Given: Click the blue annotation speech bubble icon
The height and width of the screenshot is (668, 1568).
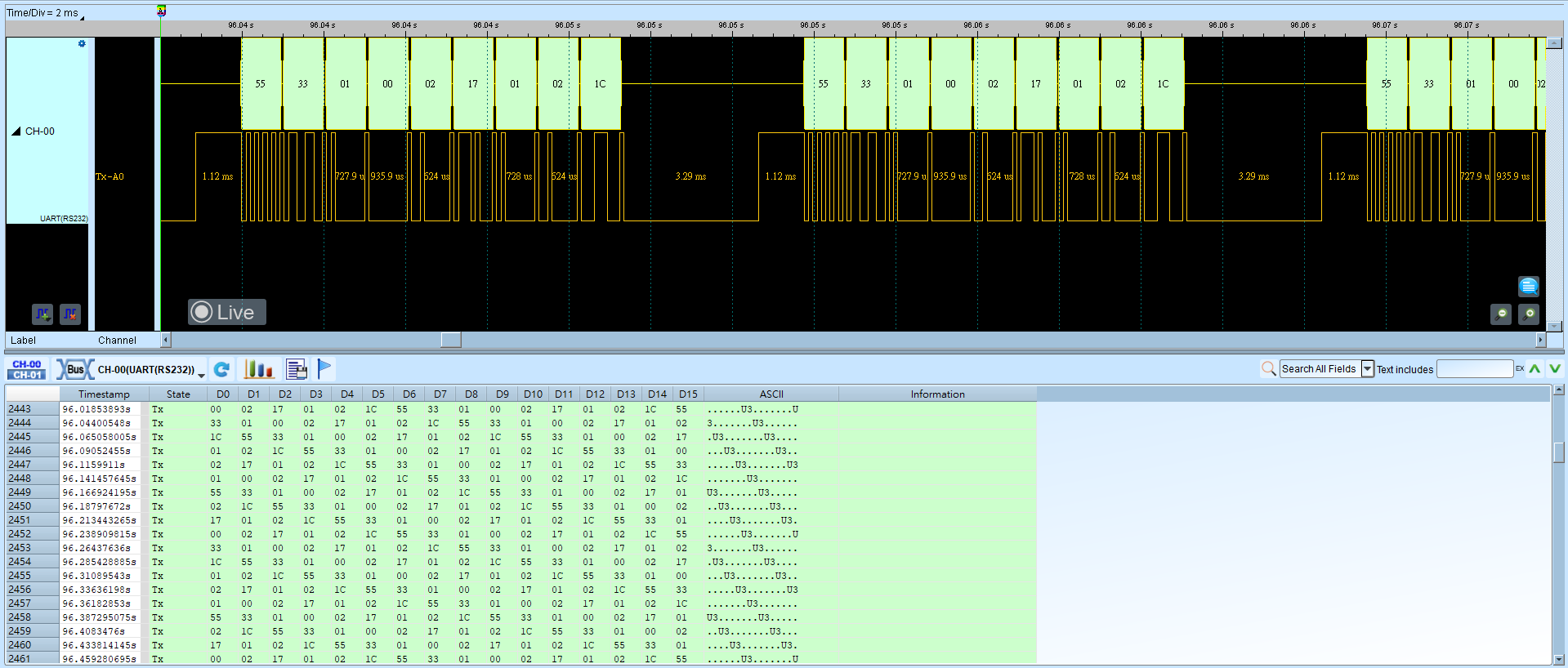Looking at the screenshot, I should click(x=1528, y=286).
